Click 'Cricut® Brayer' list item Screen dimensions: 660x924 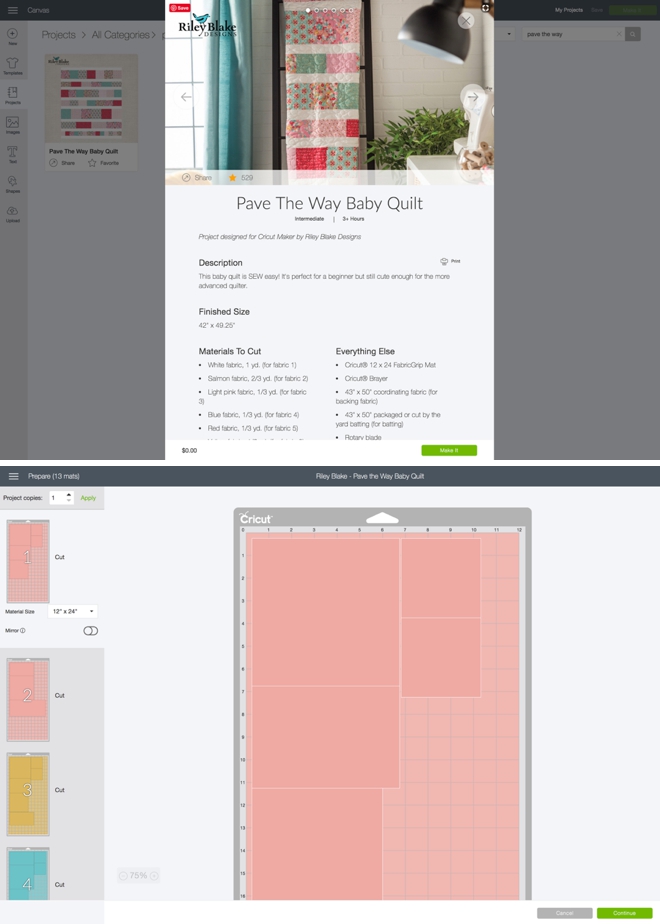(366, 378)
